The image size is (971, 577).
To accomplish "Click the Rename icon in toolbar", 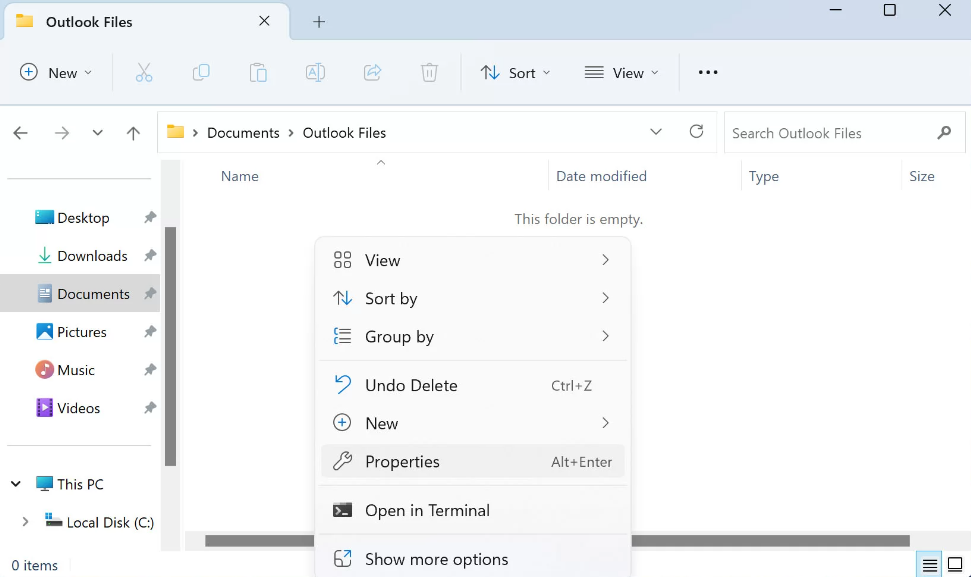I will pyautogui.click(x=315, y=72).
